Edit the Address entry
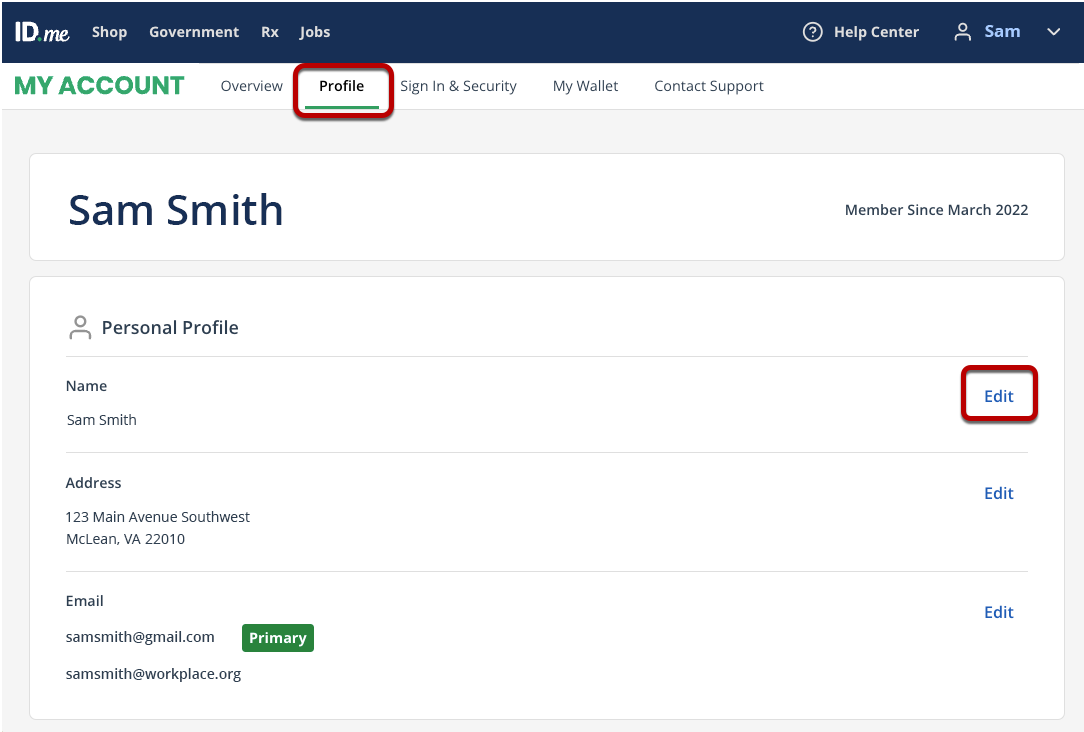The image size is (1084, 732). coord(998,493)
